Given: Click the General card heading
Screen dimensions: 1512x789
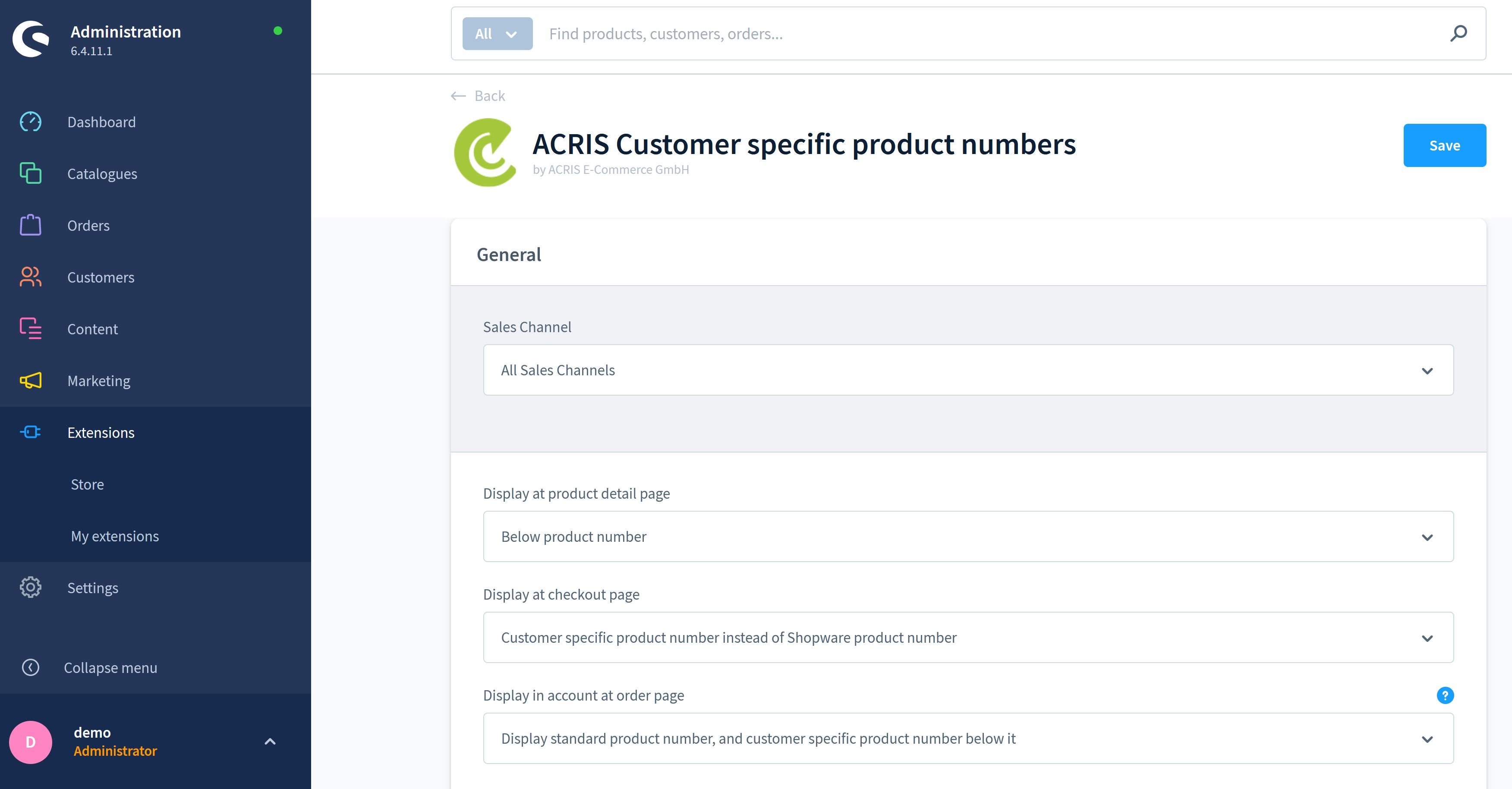Looking at the screenshot, I should (x=509, y=255).
